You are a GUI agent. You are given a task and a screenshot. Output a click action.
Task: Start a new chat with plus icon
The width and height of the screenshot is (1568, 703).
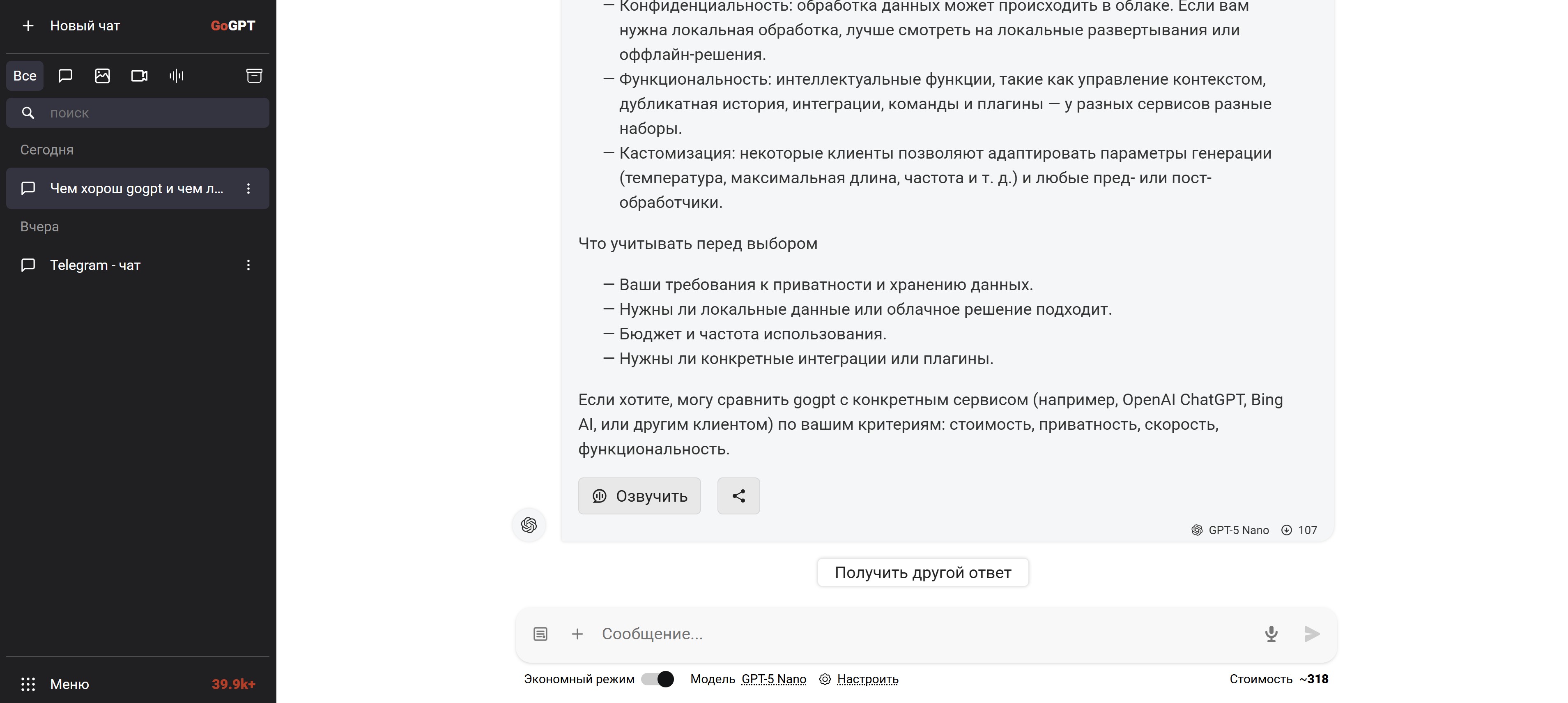(x=28, y=25)
